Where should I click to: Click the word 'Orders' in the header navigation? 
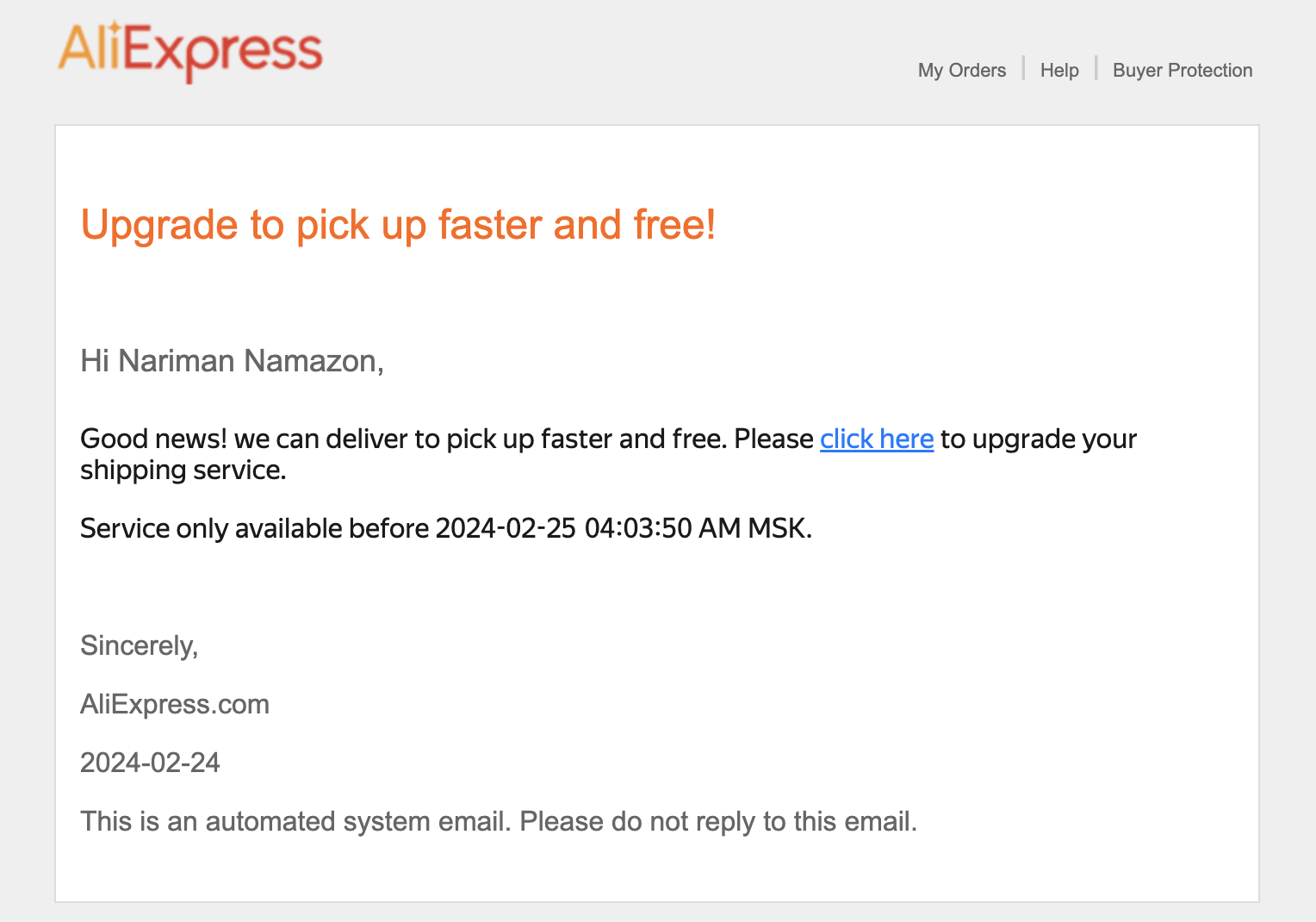(978, 71)
